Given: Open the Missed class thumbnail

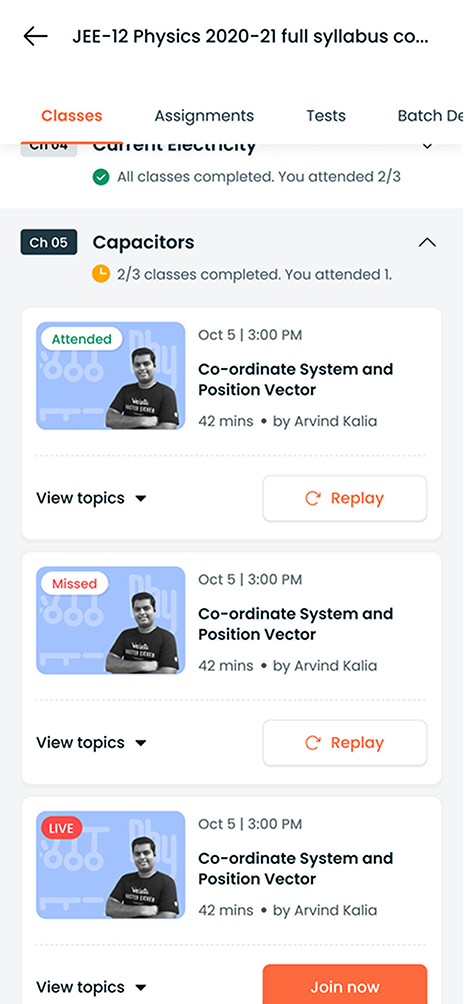Looking at the screenshot, I should pos(111,620).
